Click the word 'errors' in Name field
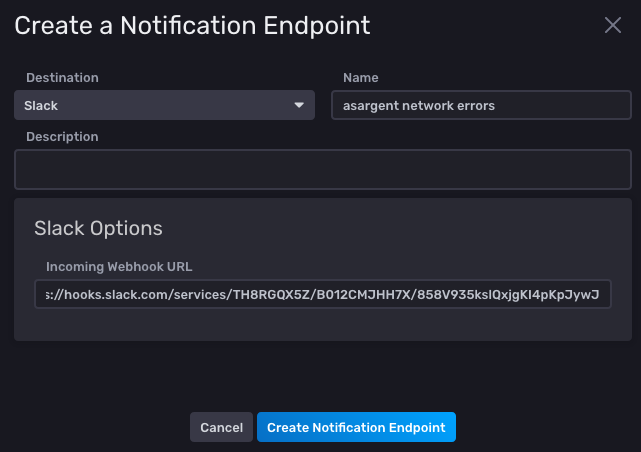Viewport: 641px width, 452px height. pyautogui.click(x=475, y=106)
